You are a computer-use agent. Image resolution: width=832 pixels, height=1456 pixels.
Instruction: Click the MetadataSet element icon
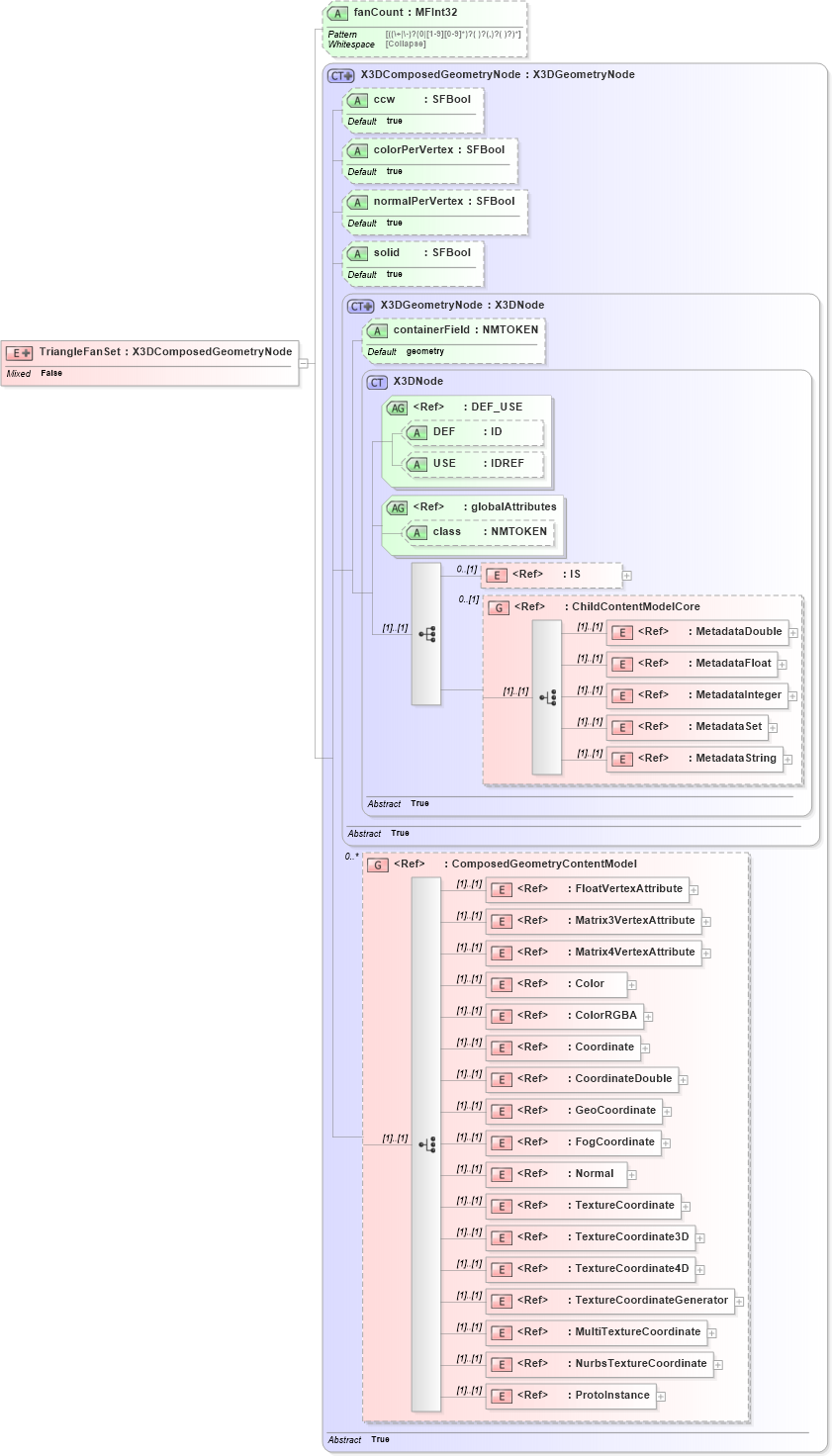click(622, 727)
